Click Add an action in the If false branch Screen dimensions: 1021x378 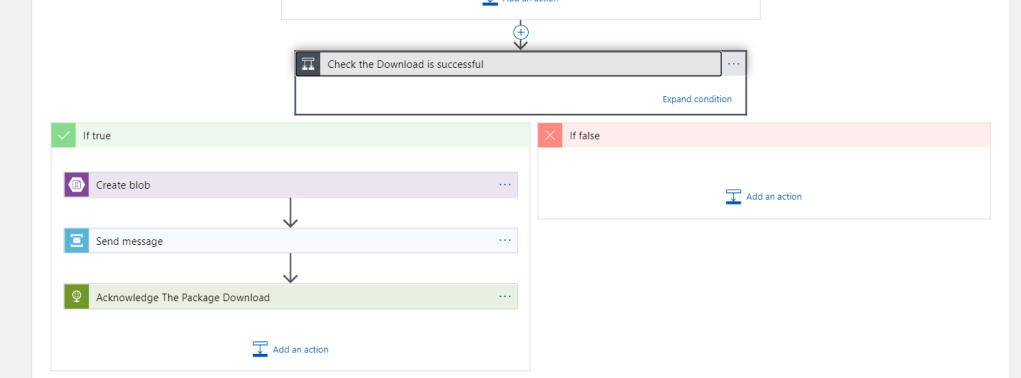coord(774,196)
